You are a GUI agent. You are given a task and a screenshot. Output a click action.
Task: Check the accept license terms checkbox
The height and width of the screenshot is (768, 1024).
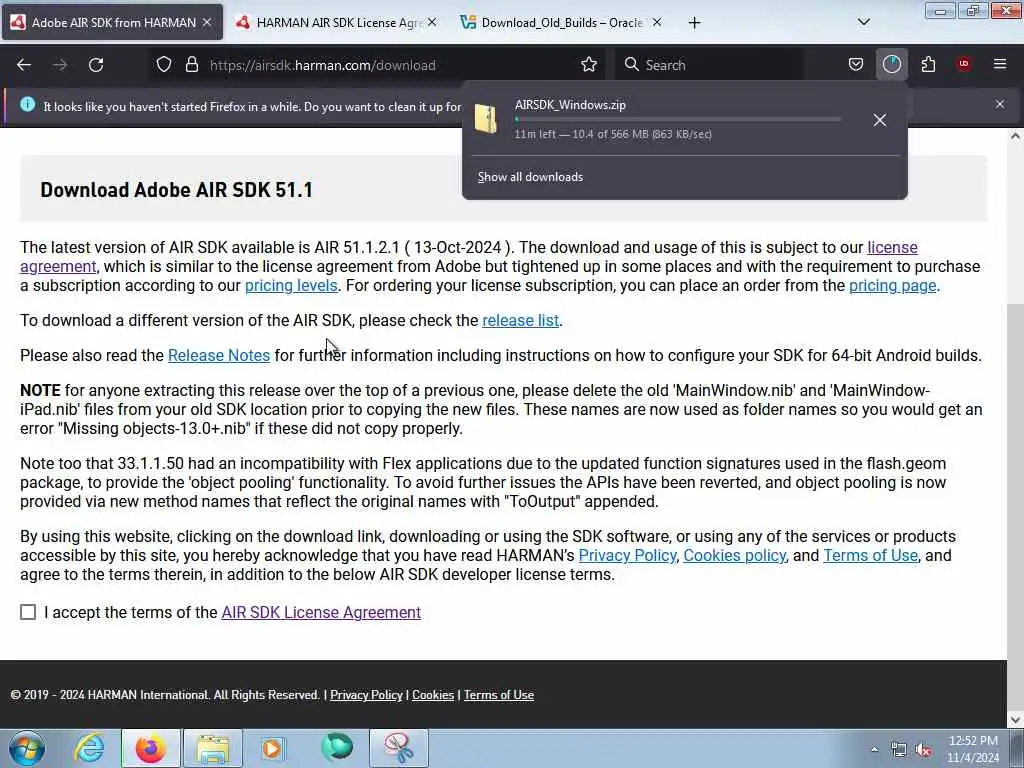tap(28, 612)
